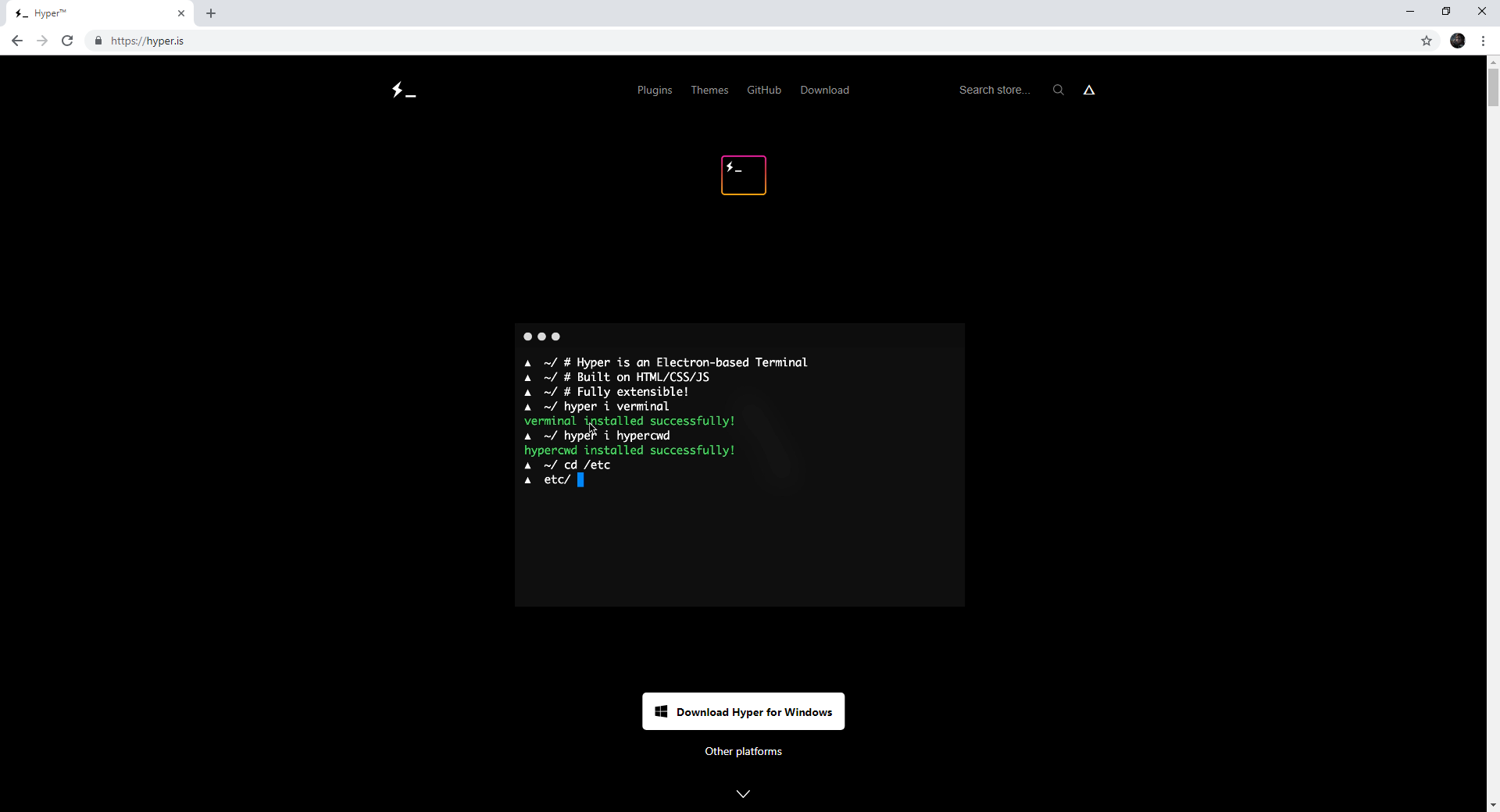Viewport: 1500px width, 812px height.
Task: Open the Other platforms link
Action: click(743, 751)
